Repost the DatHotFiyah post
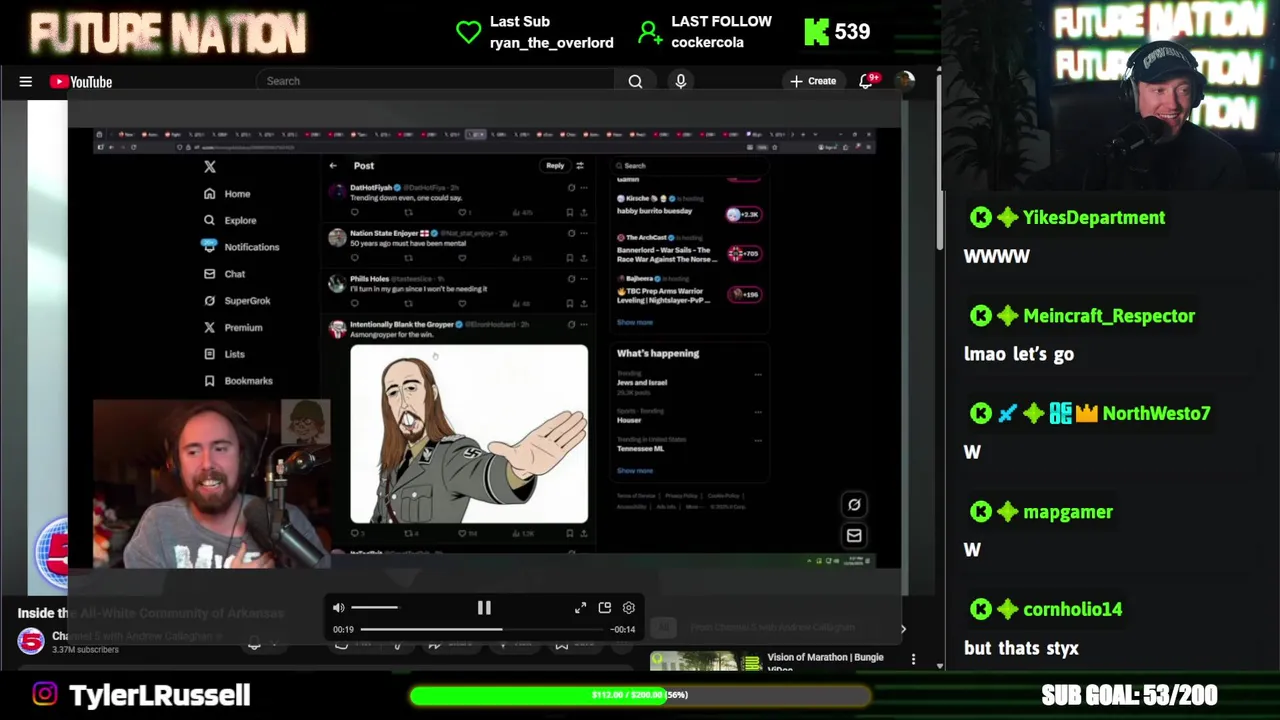 (x=408, y=212)
